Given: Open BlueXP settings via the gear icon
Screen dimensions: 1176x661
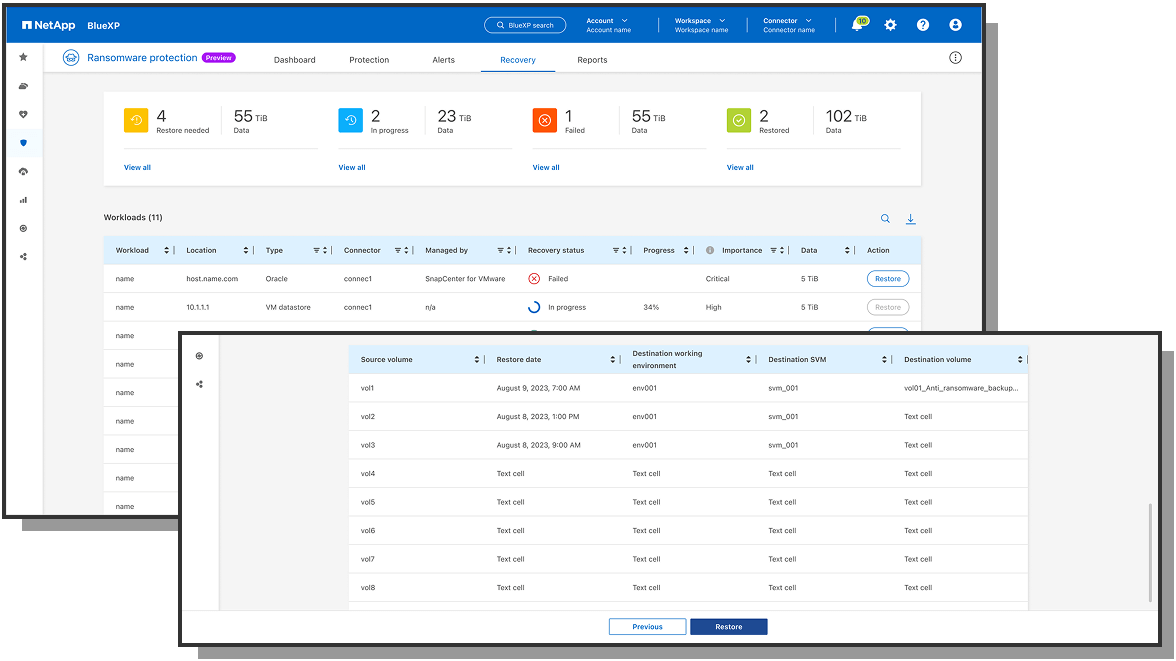Looking at the screenshot, I should pyautogui.click(x=889, y=24).
